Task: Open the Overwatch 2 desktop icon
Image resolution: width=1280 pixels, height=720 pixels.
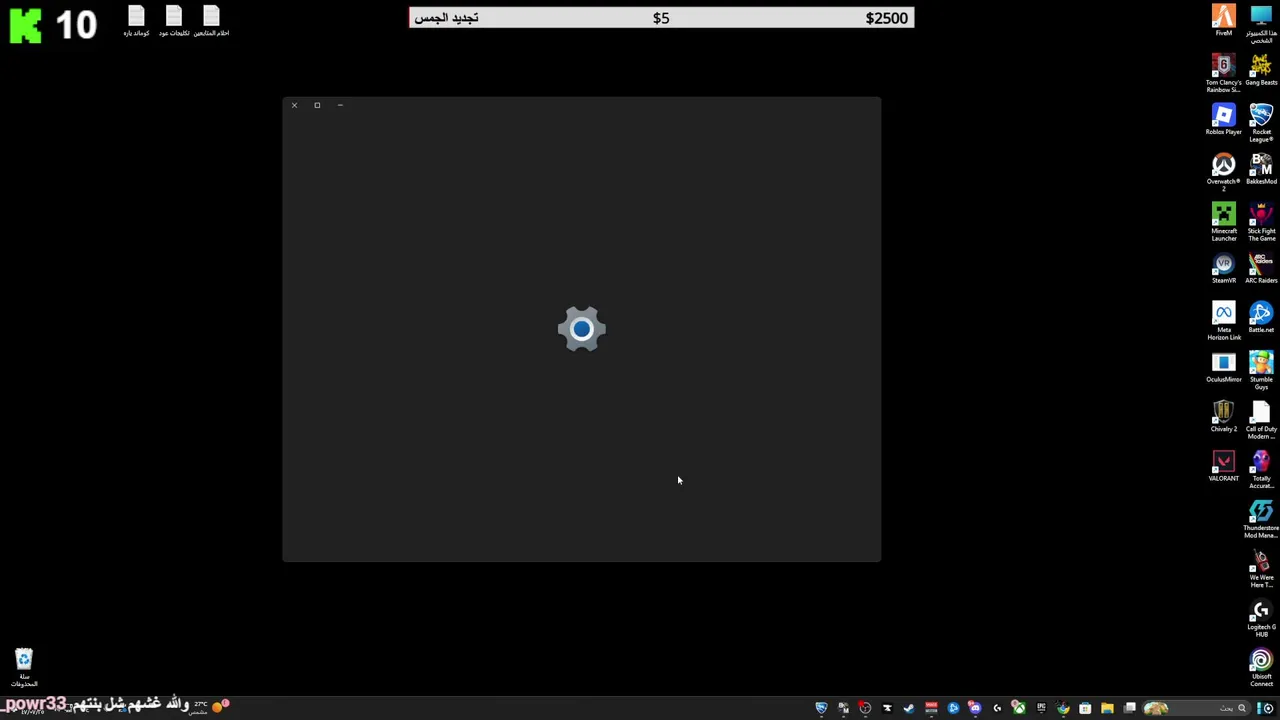Action: pyautogui.click(x=1224, y=171)
